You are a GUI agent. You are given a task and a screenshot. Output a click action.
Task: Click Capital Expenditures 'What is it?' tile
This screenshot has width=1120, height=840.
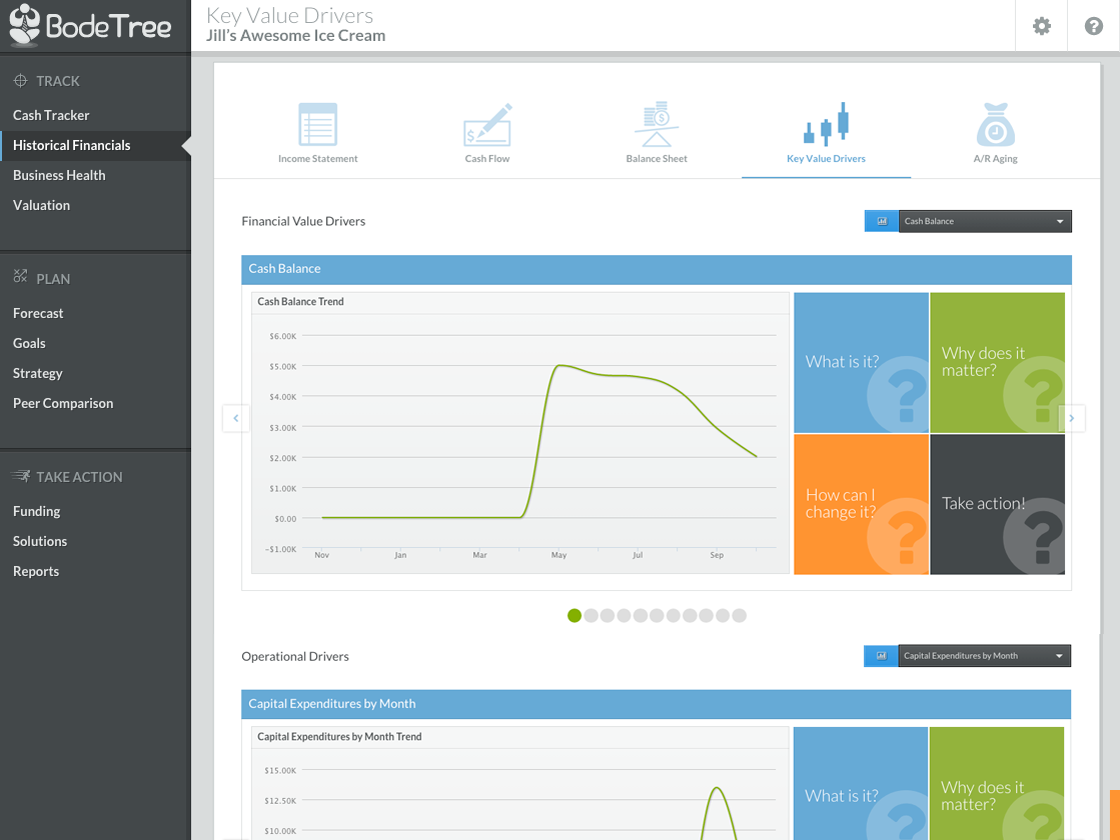[860, 784]
